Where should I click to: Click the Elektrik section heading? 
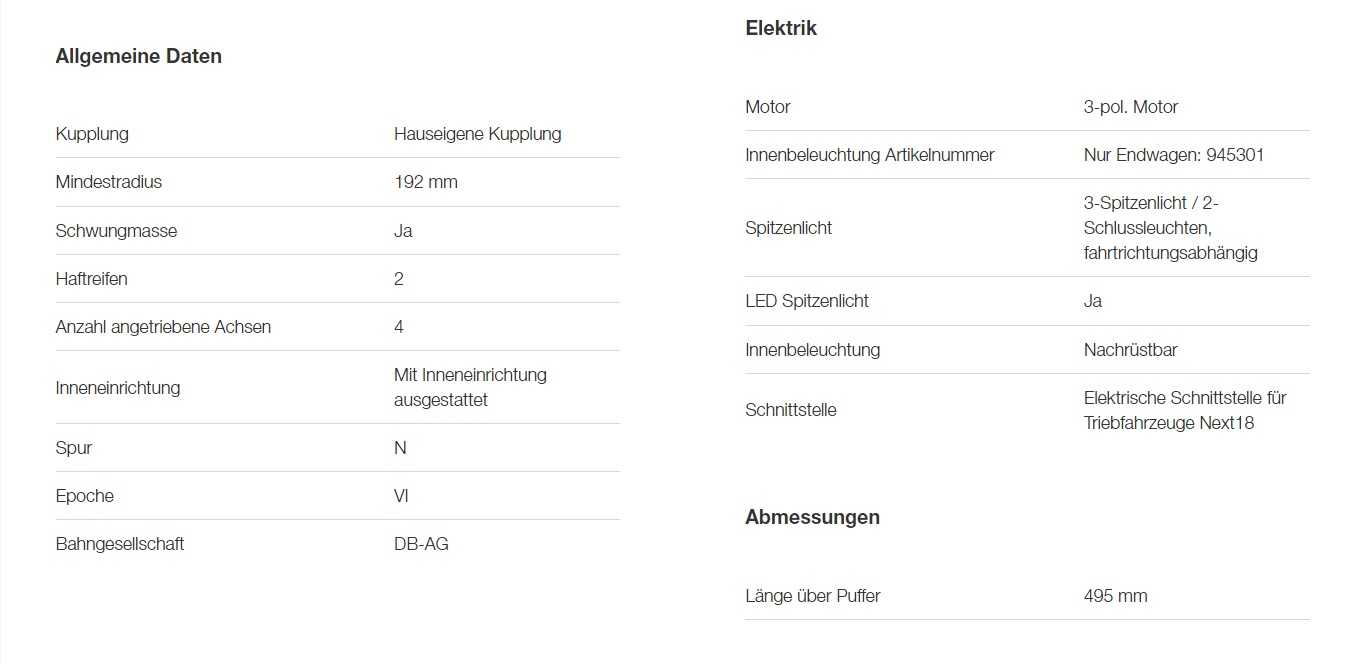pyautogui.click(x=781, y=29)
